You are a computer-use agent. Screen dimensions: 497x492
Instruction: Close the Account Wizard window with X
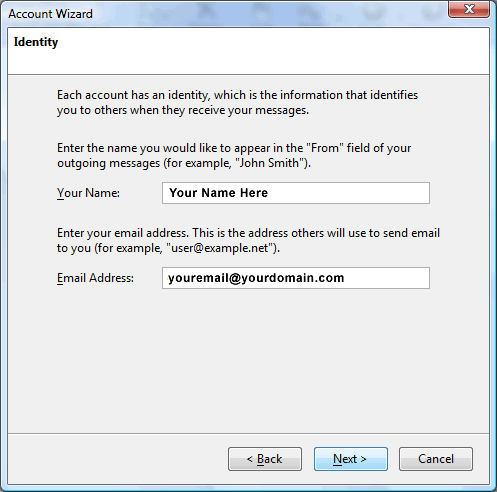469,9
